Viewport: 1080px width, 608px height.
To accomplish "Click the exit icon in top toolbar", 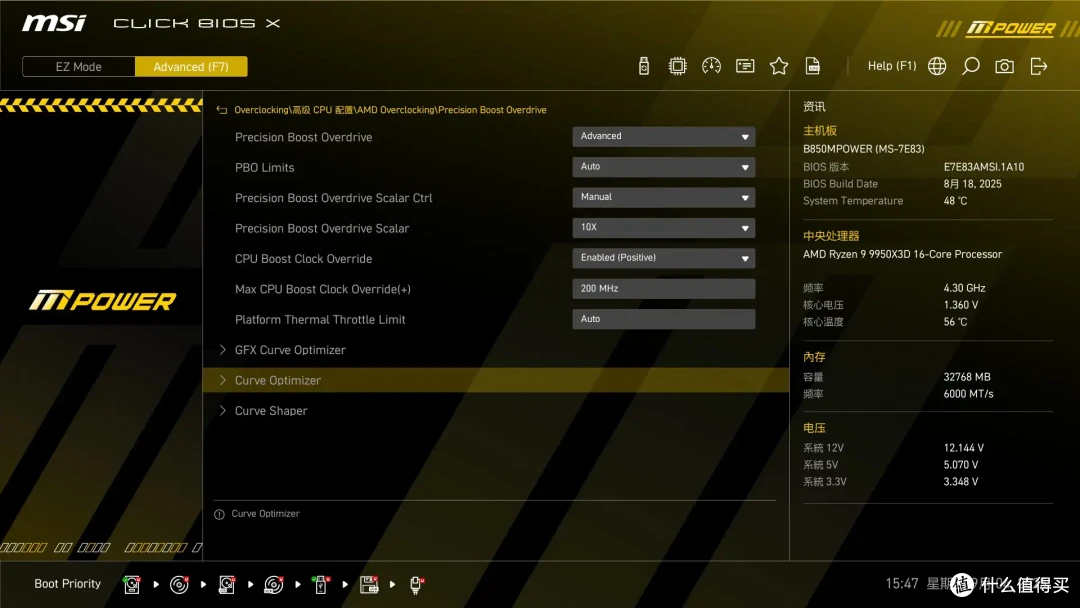I will (x=1039, y=66).
